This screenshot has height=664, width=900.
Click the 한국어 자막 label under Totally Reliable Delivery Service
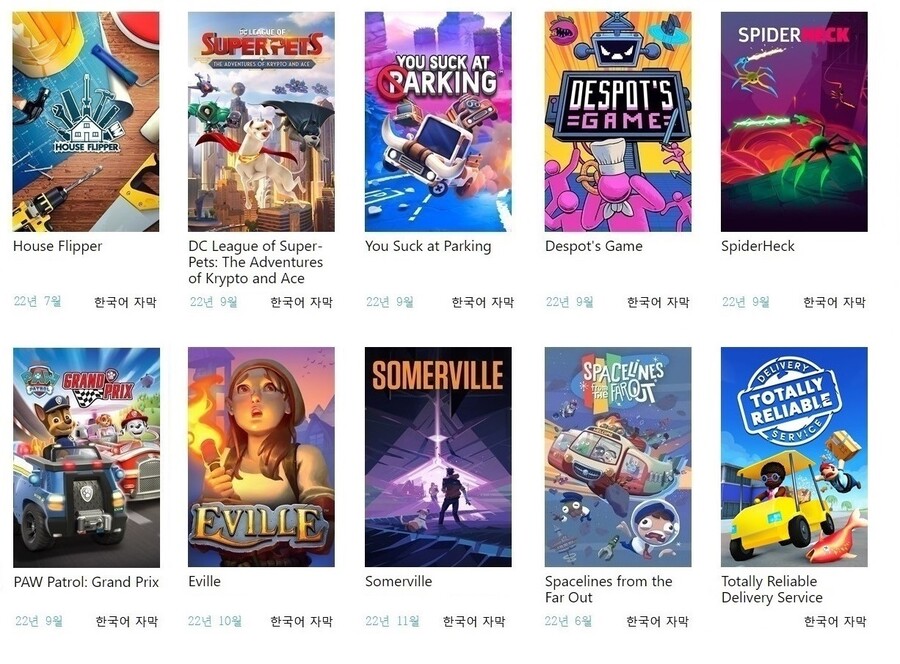pyautogui.click(x=835, y=621)
